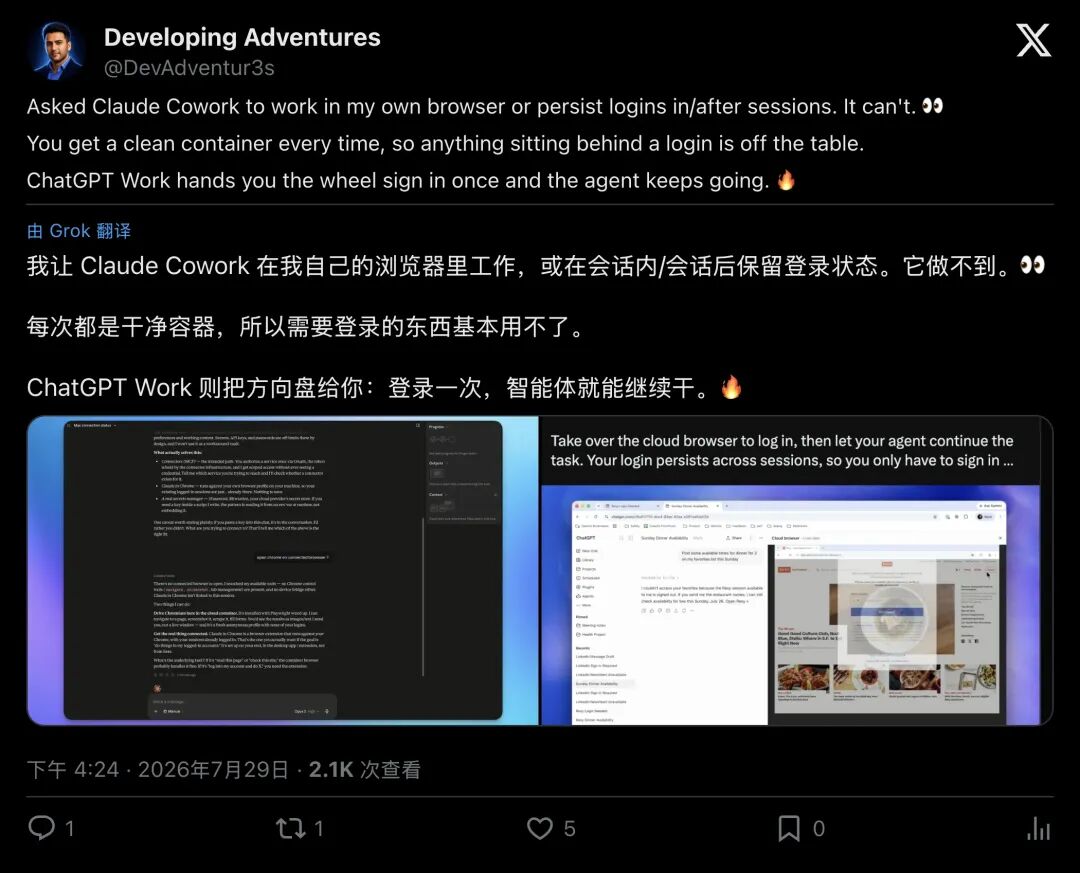This screenshot has height=873, width=1080.
Task: Open the @DevAdventur3s handle link
Action: click(x=189, y=68)
